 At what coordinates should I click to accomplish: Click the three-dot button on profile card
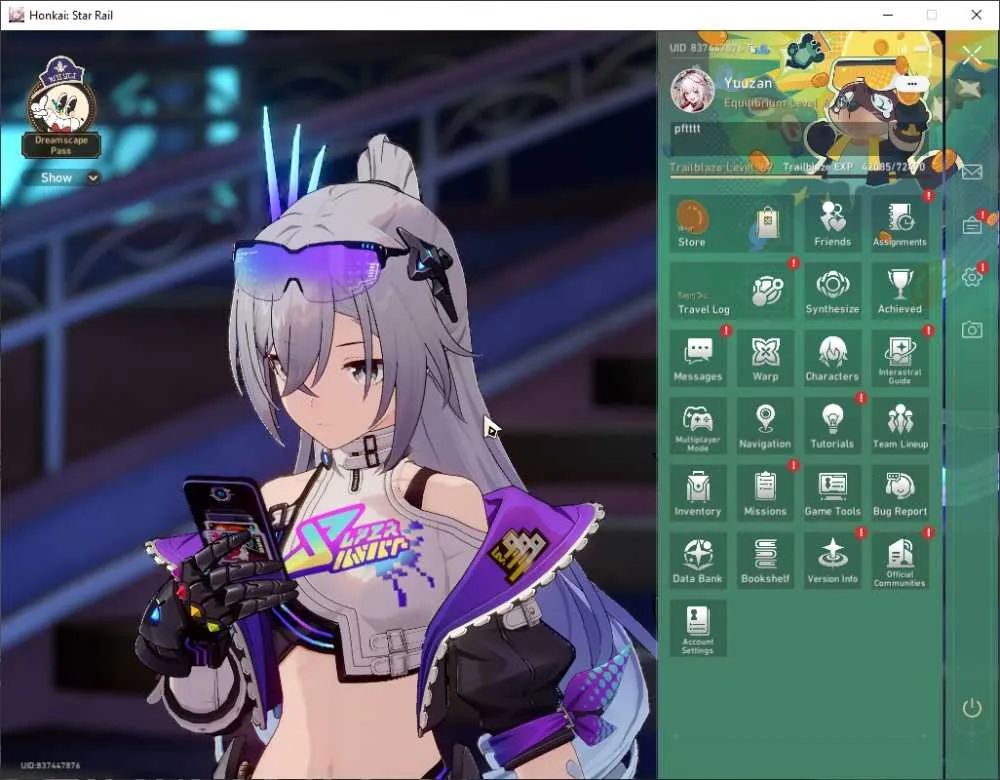pyautogui.click(x=911, y=84)
